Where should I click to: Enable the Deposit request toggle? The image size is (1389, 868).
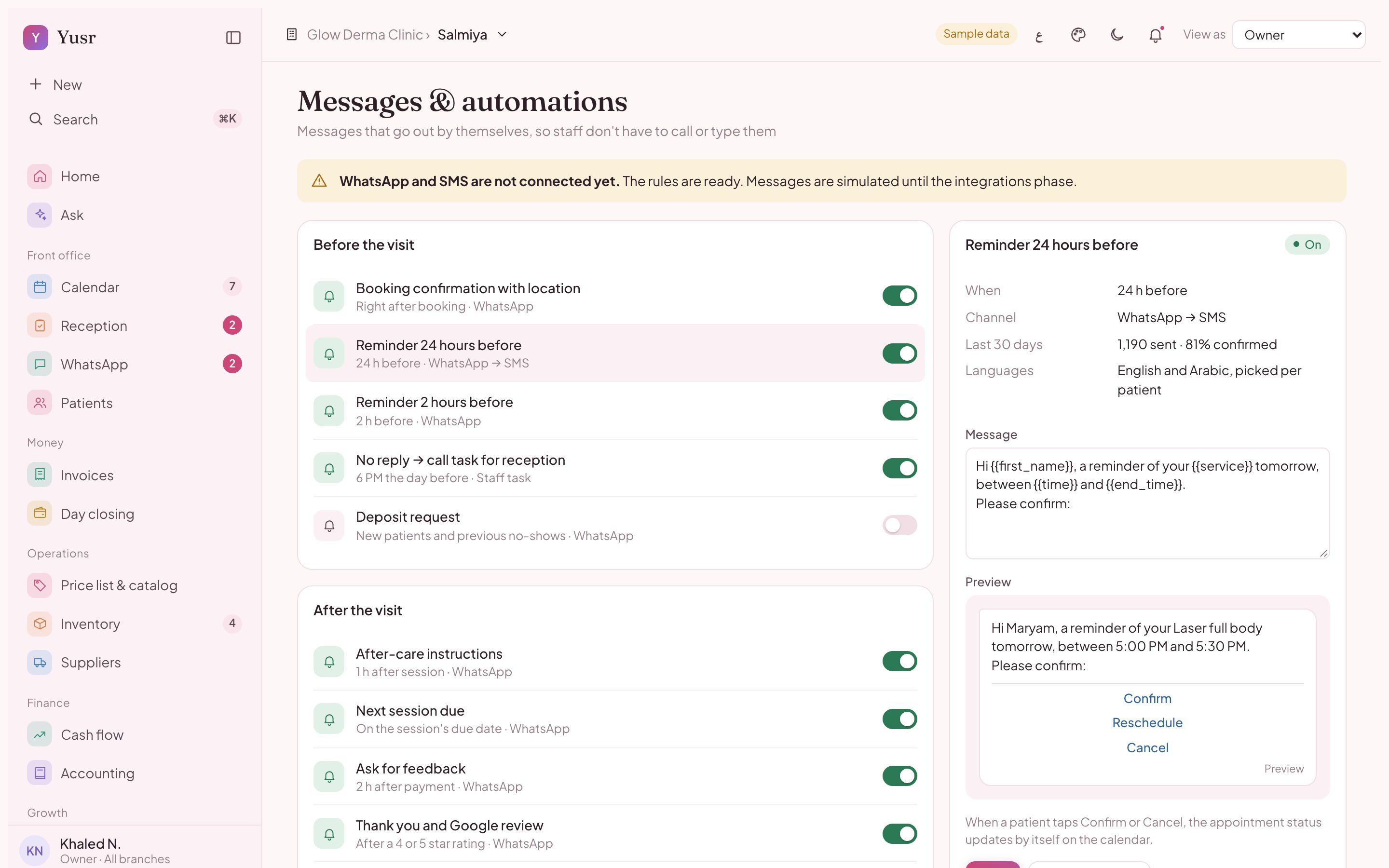(x=899, y=525)
